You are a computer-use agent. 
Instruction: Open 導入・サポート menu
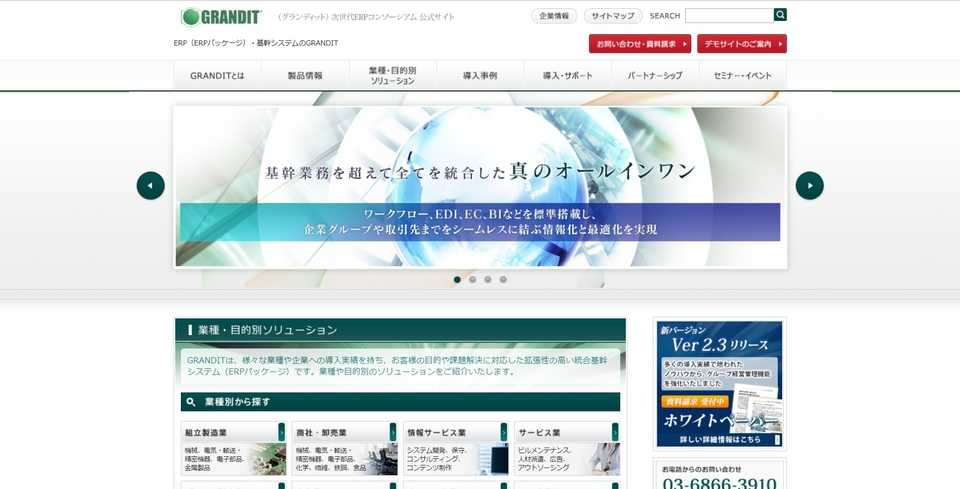(x=568, y=76)
